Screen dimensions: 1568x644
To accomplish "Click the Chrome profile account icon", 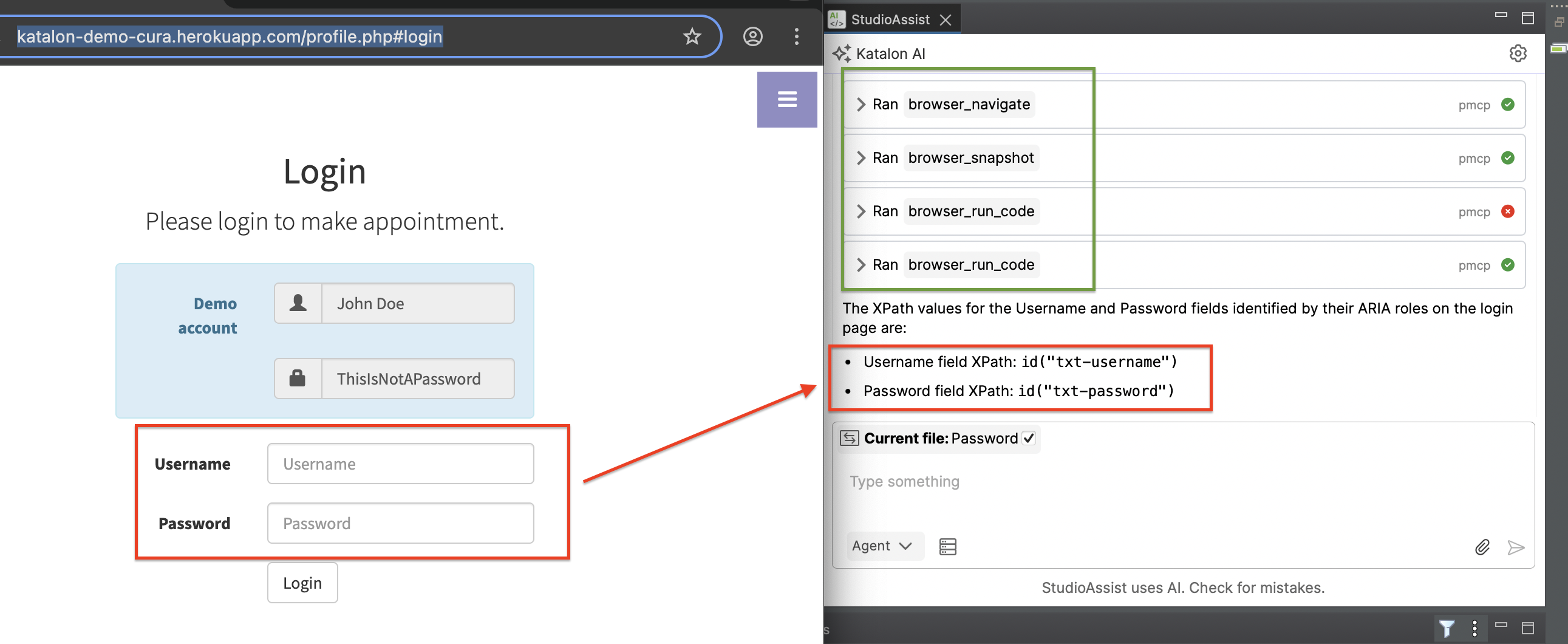I will pos(753,36).
